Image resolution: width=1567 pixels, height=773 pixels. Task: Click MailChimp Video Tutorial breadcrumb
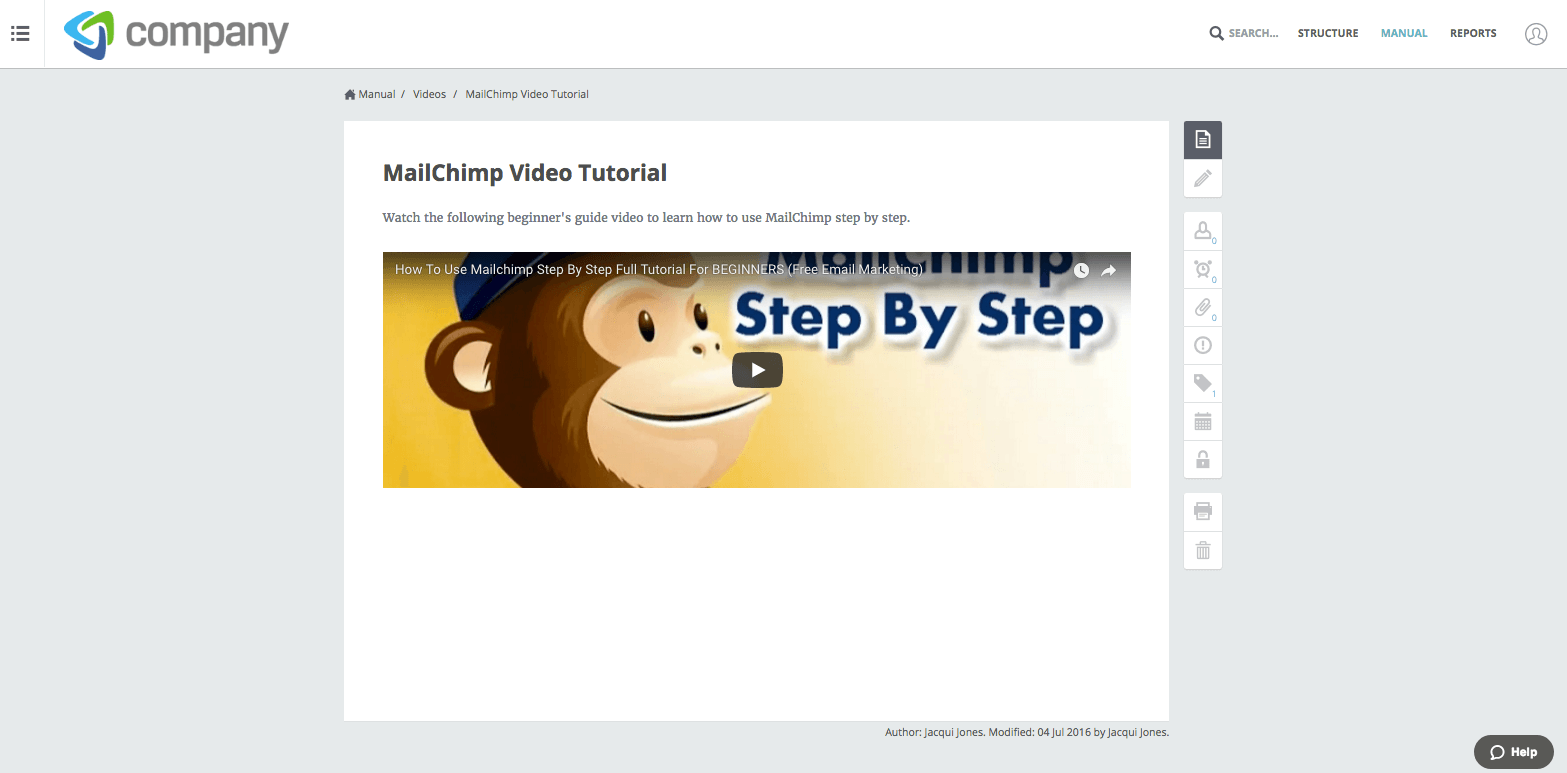527,94
